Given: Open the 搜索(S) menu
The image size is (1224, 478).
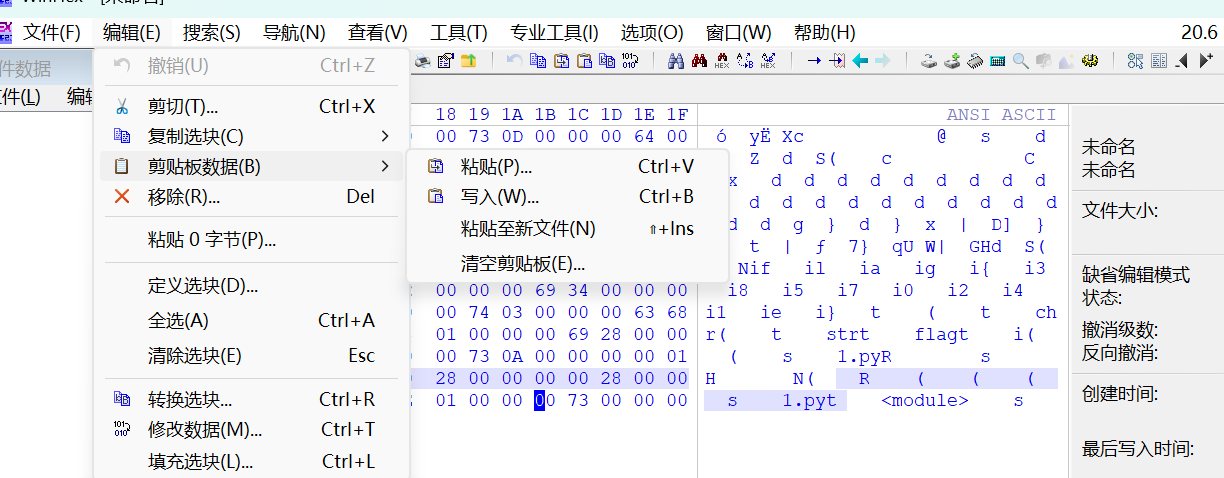Looking at the screenshot, I should pyautogui.click(x=212, y=32).
